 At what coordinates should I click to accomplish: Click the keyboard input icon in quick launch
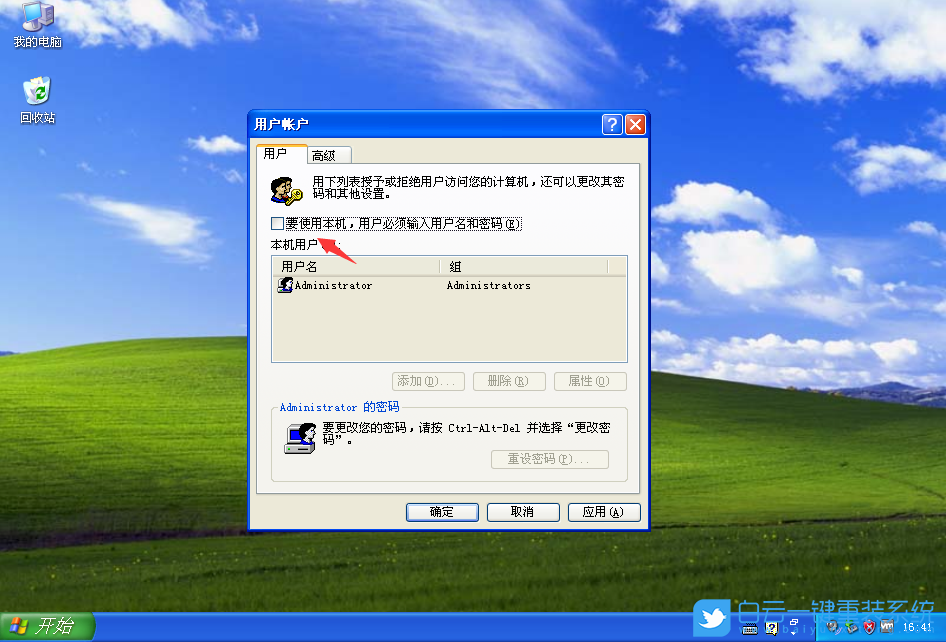(x=748, y=629)
